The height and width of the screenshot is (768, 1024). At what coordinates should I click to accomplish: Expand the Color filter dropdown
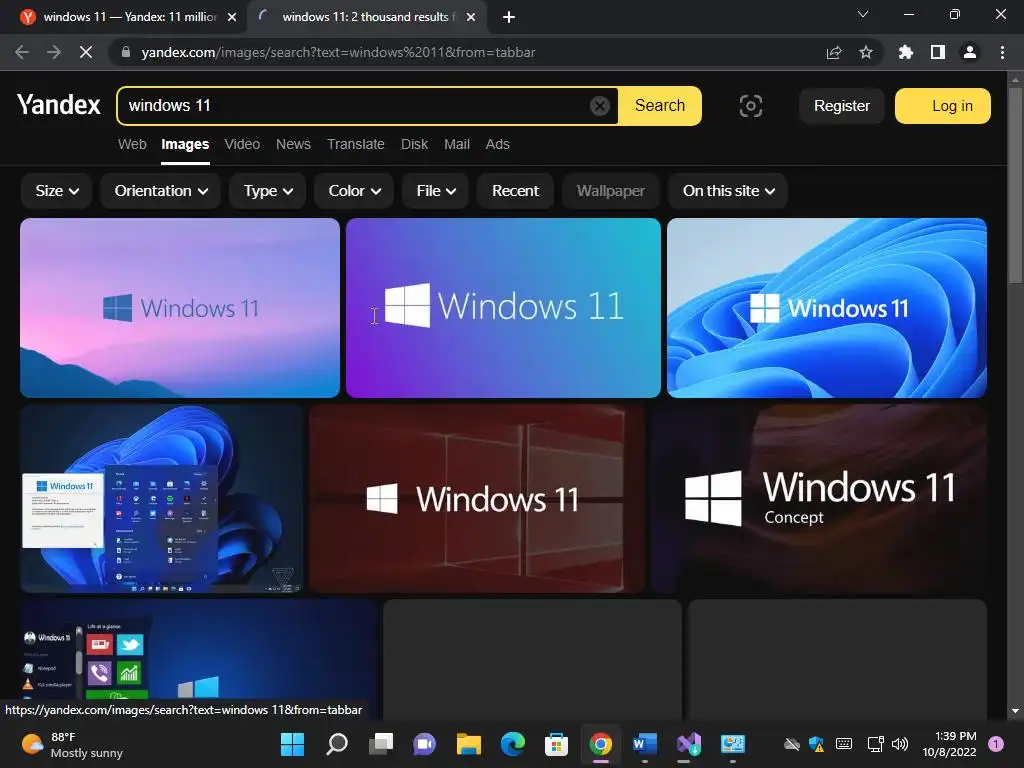[354, 191]
